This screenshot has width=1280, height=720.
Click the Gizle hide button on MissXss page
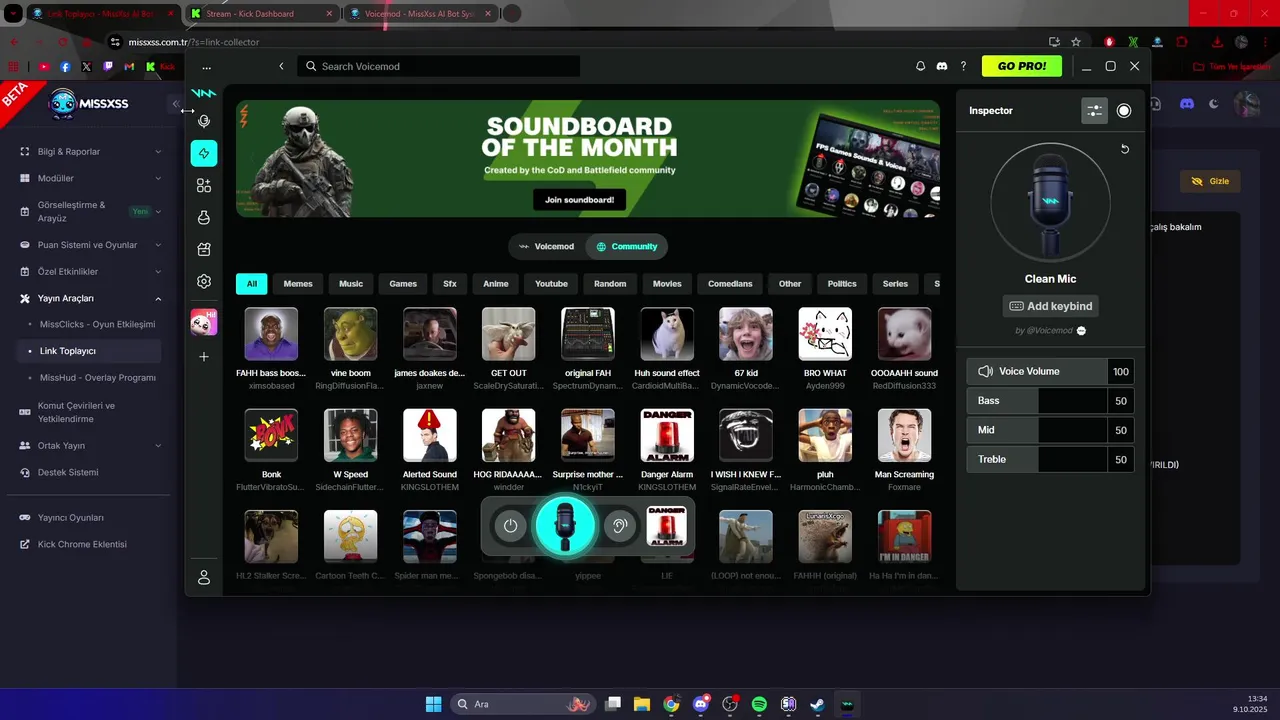pos(1210,181)
